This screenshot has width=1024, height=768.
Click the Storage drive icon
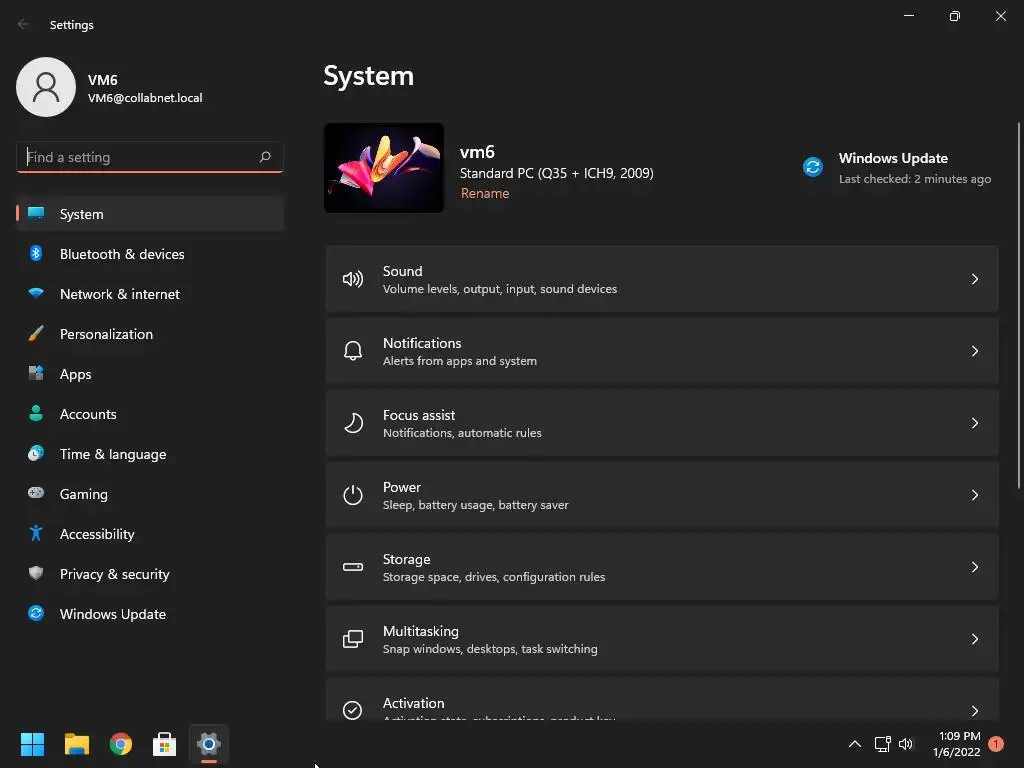[353, 567]
